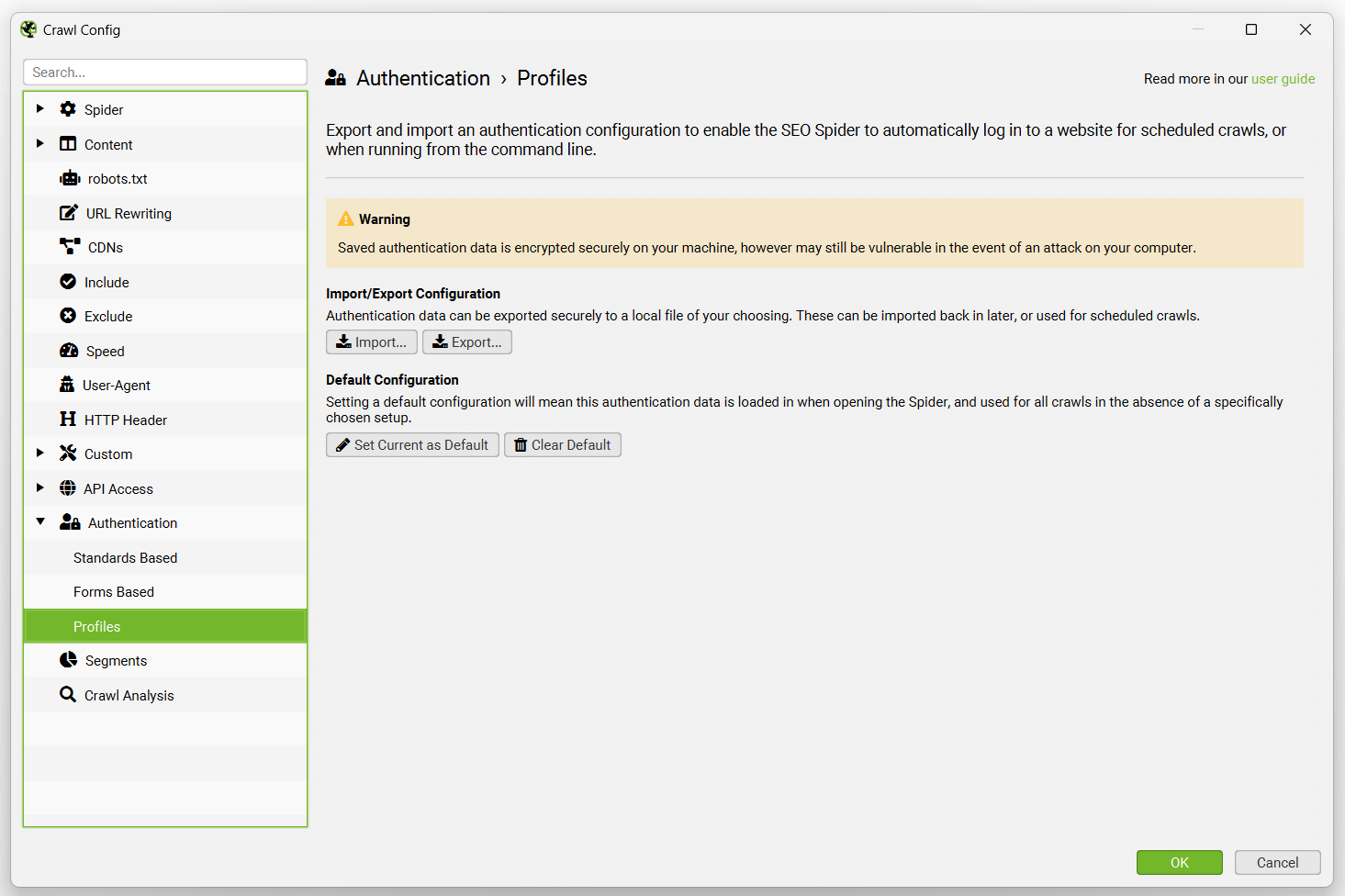Image resolution: width=1345 pixels, height=896 pixels.
Task: Select the Spider settings gear icon
Action: pyautogui.click(x=68, y=108)
